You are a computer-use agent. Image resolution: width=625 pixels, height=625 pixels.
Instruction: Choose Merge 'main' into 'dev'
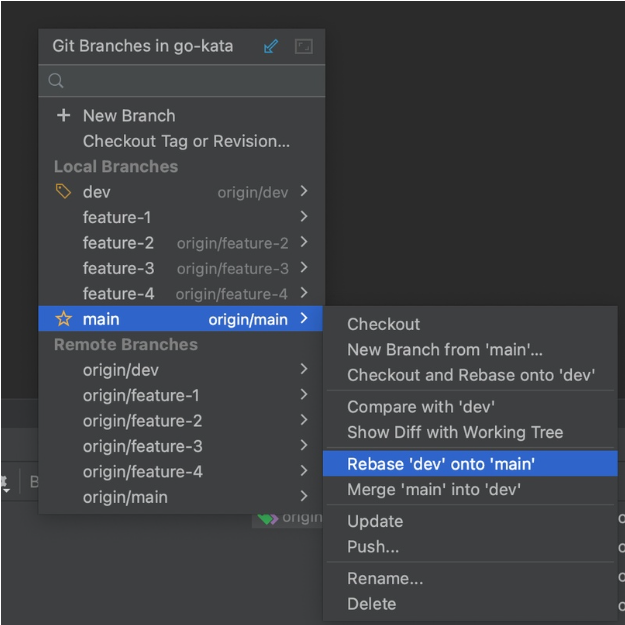pos(433,490)
